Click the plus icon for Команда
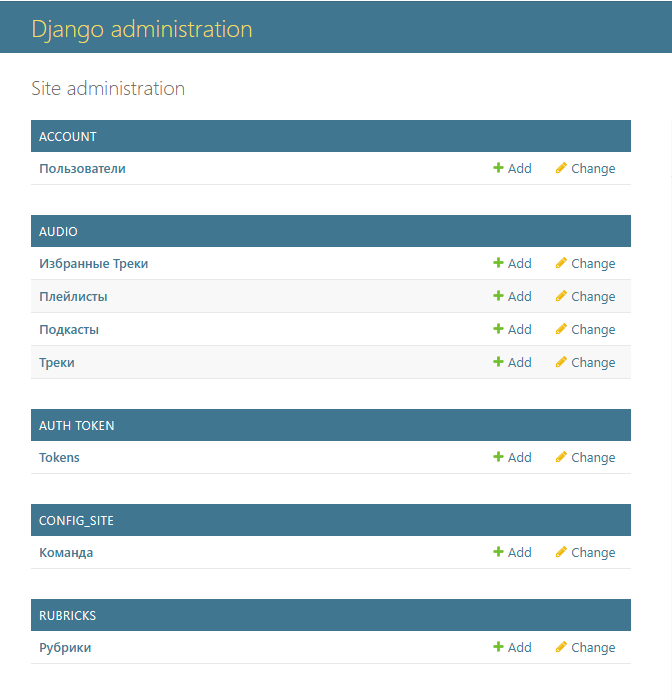The image size is (672, 700). tap(498, 553)
